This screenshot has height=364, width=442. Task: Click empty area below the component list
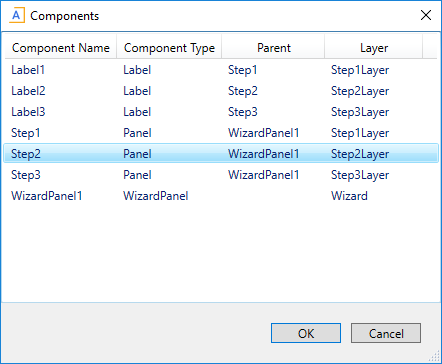point(221,253)
